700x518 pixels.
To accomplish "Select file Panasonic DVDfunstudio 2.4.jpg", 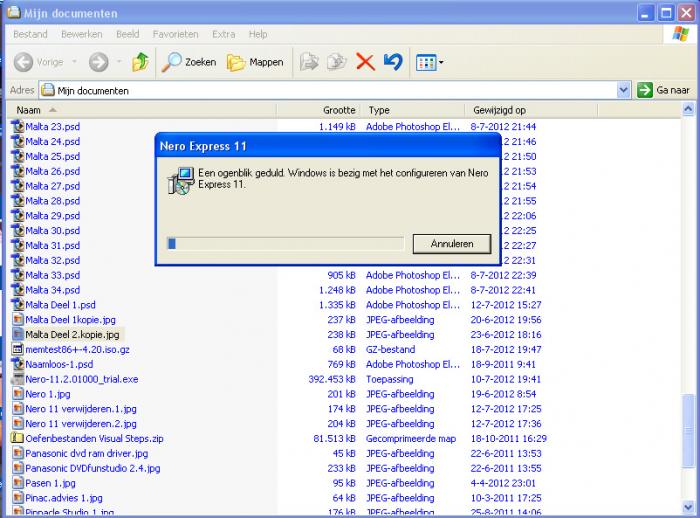I will coord(92,468).
